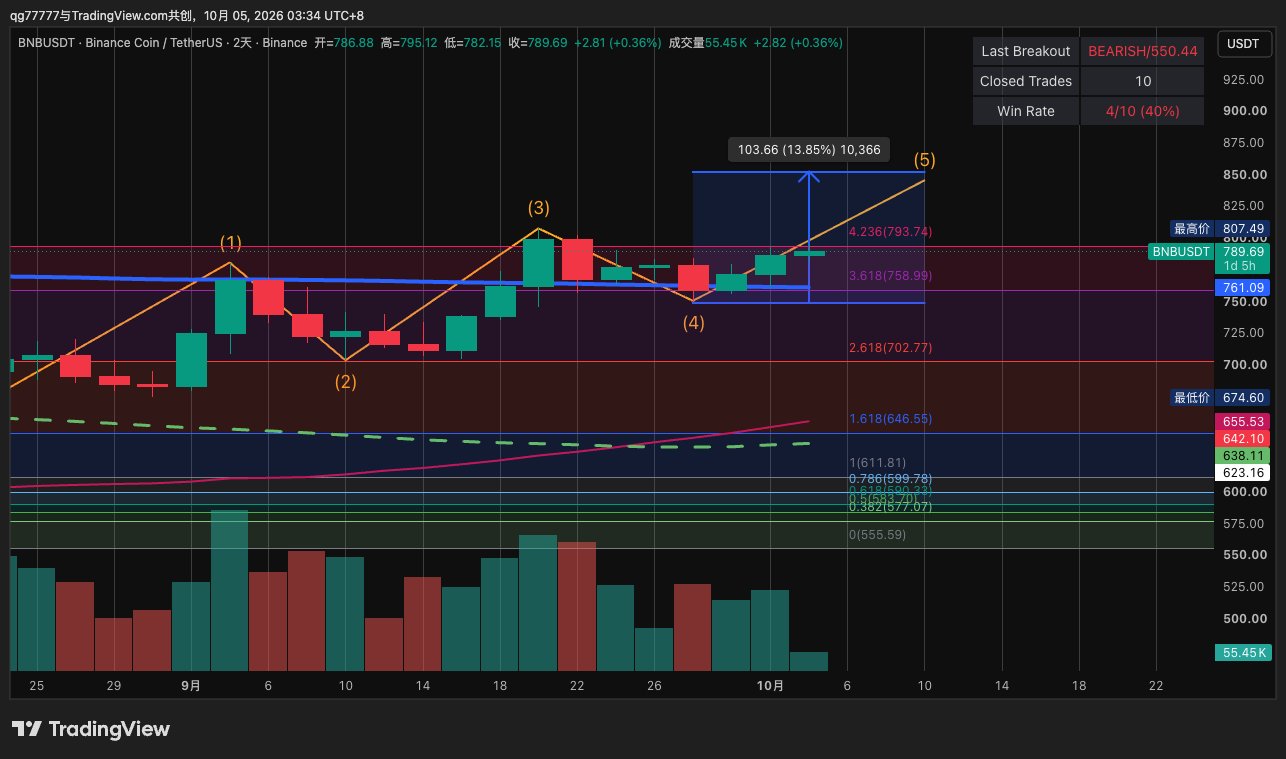Click the 655.53 price tag on axis
1286x759 pixels.
[x=1243, y=421]
